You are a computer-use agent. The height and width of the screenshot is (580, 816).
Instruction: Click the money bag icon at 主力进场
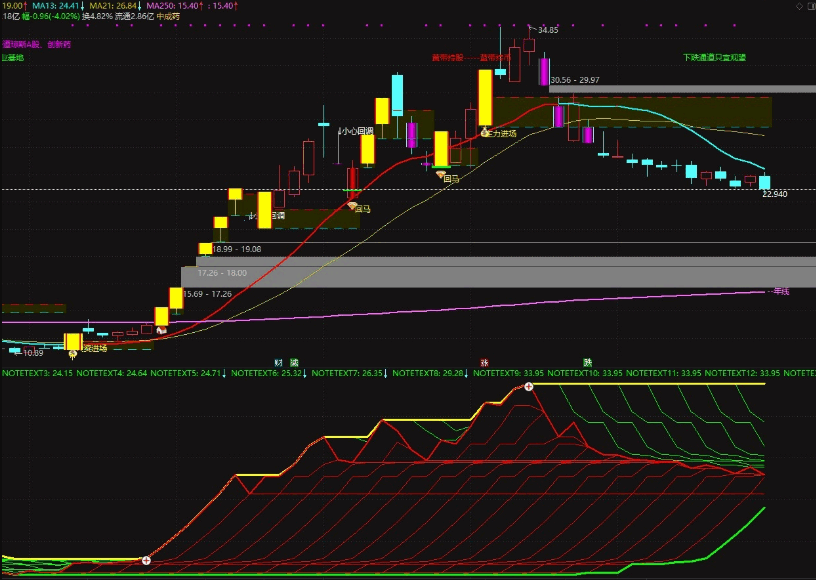484,132
